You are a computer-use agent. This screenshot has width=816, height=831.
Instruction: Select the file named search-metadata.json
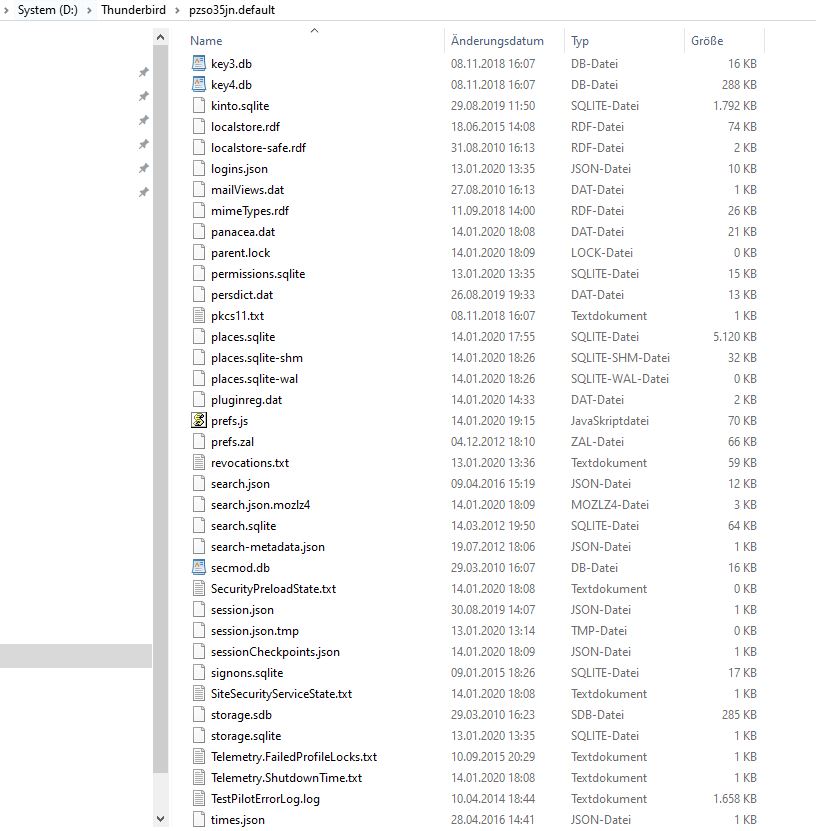(268, 547)
